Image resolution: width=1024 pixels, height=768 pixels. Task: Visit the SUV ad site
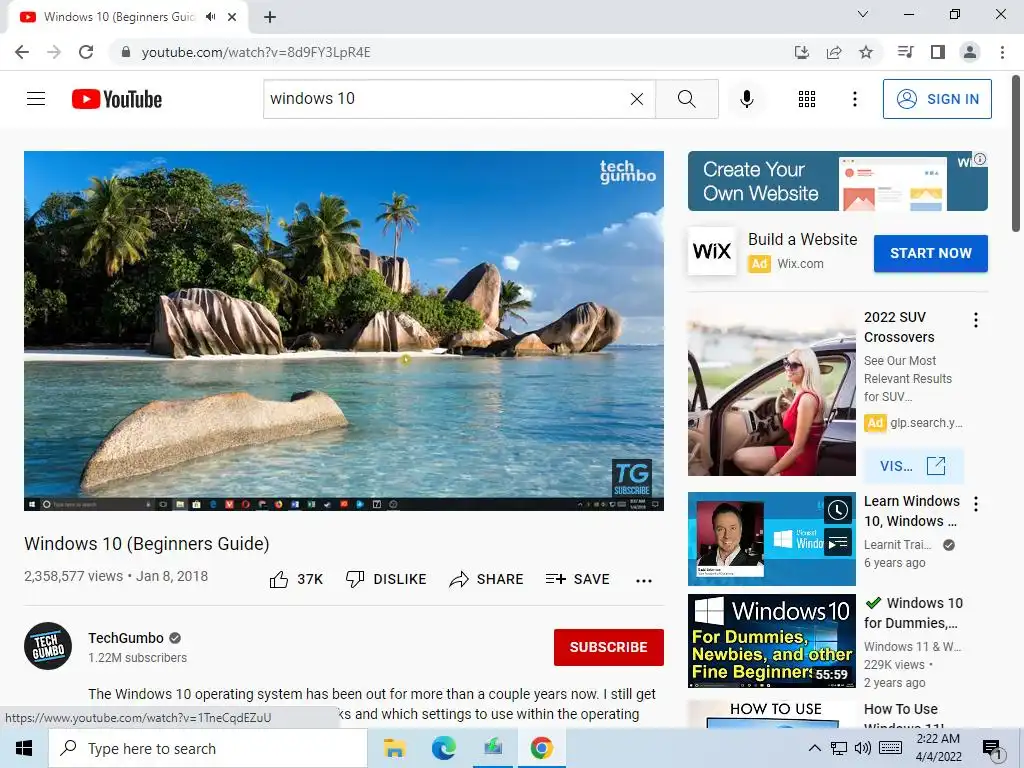913,466
